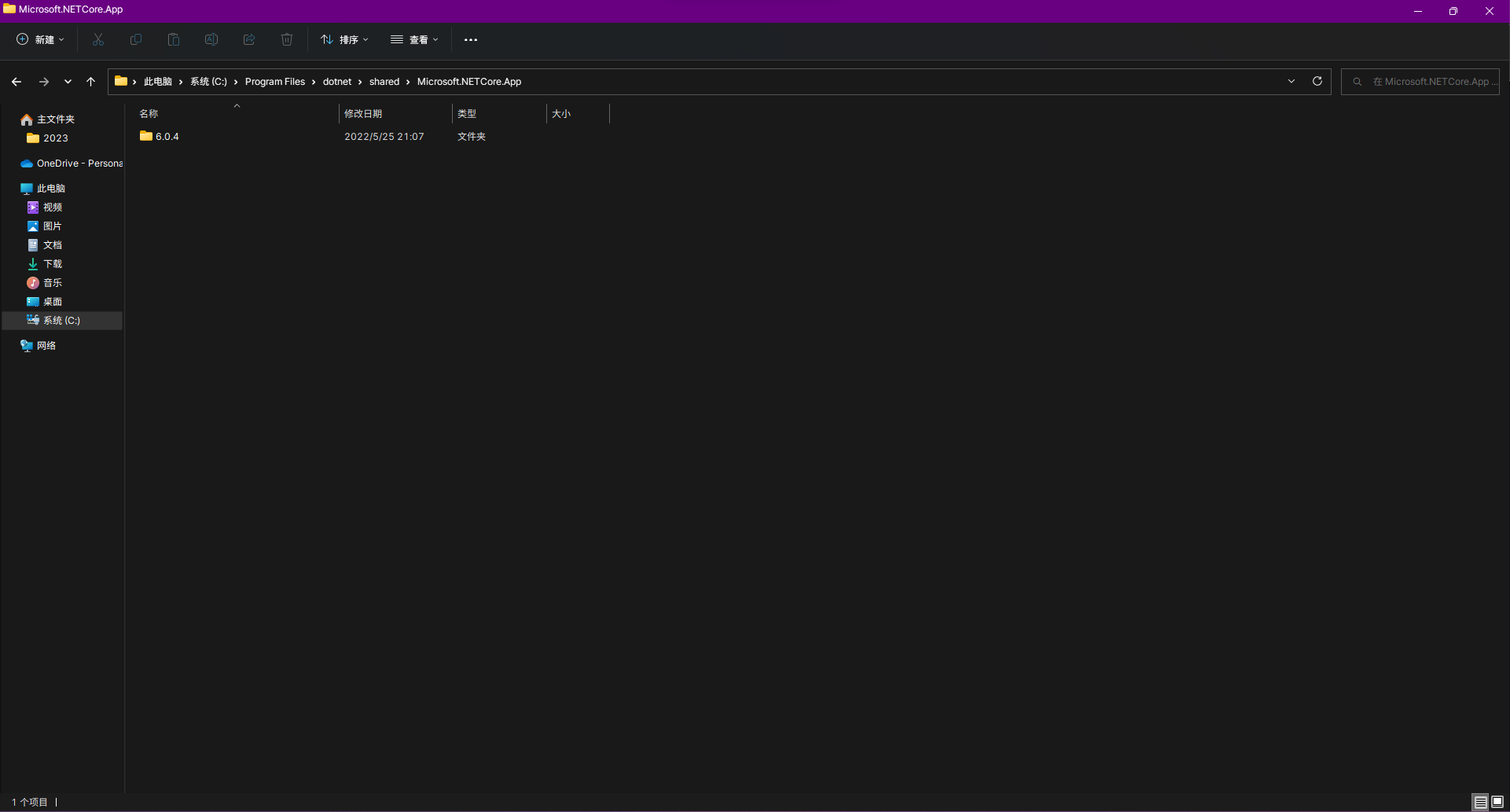Navigate to dotnet in the breadcrumb path

tap(337, 81)
